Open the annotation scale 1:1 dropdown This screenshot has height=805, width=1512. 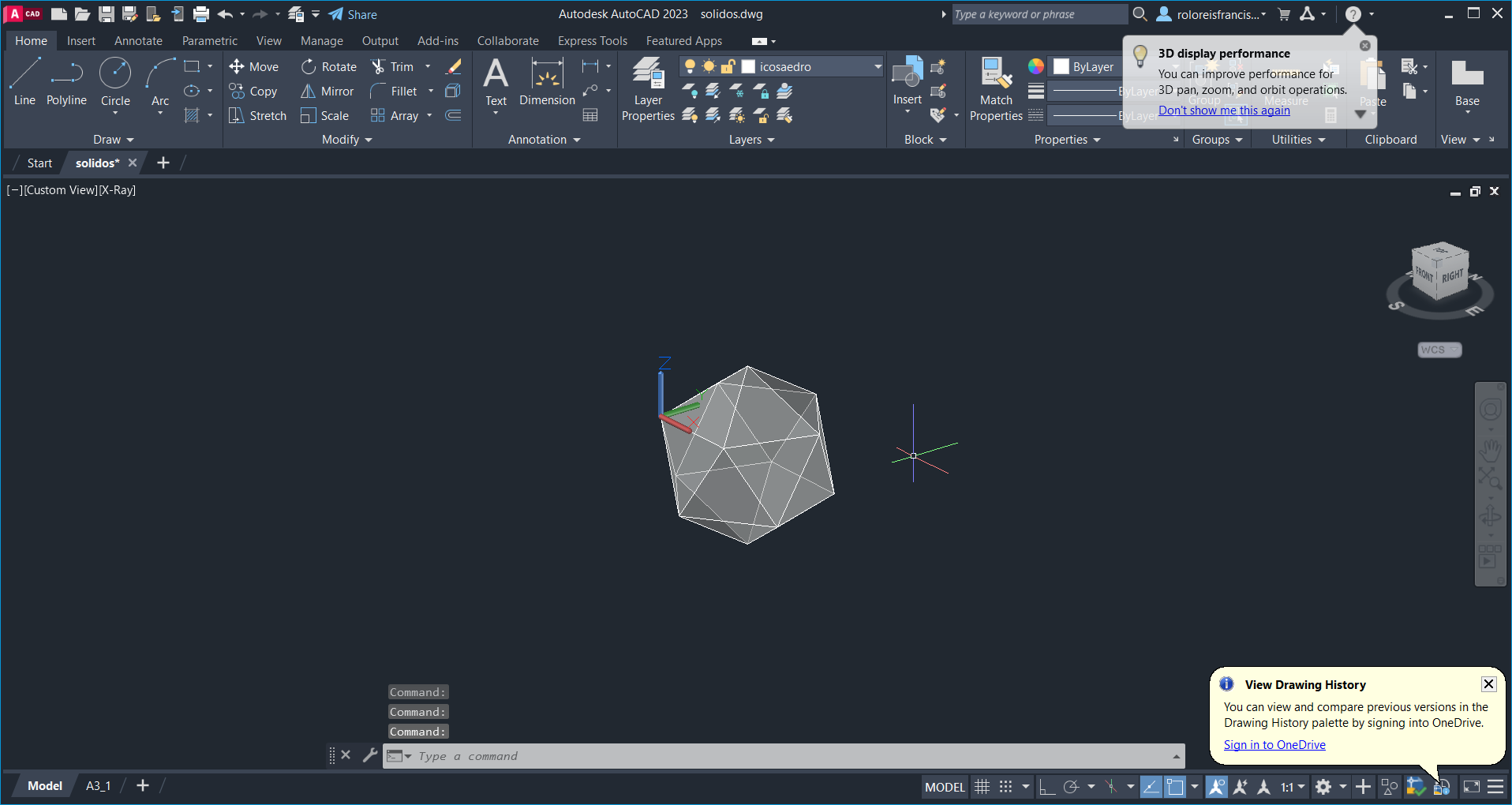pyautogui.click(x=1292, y=787)
